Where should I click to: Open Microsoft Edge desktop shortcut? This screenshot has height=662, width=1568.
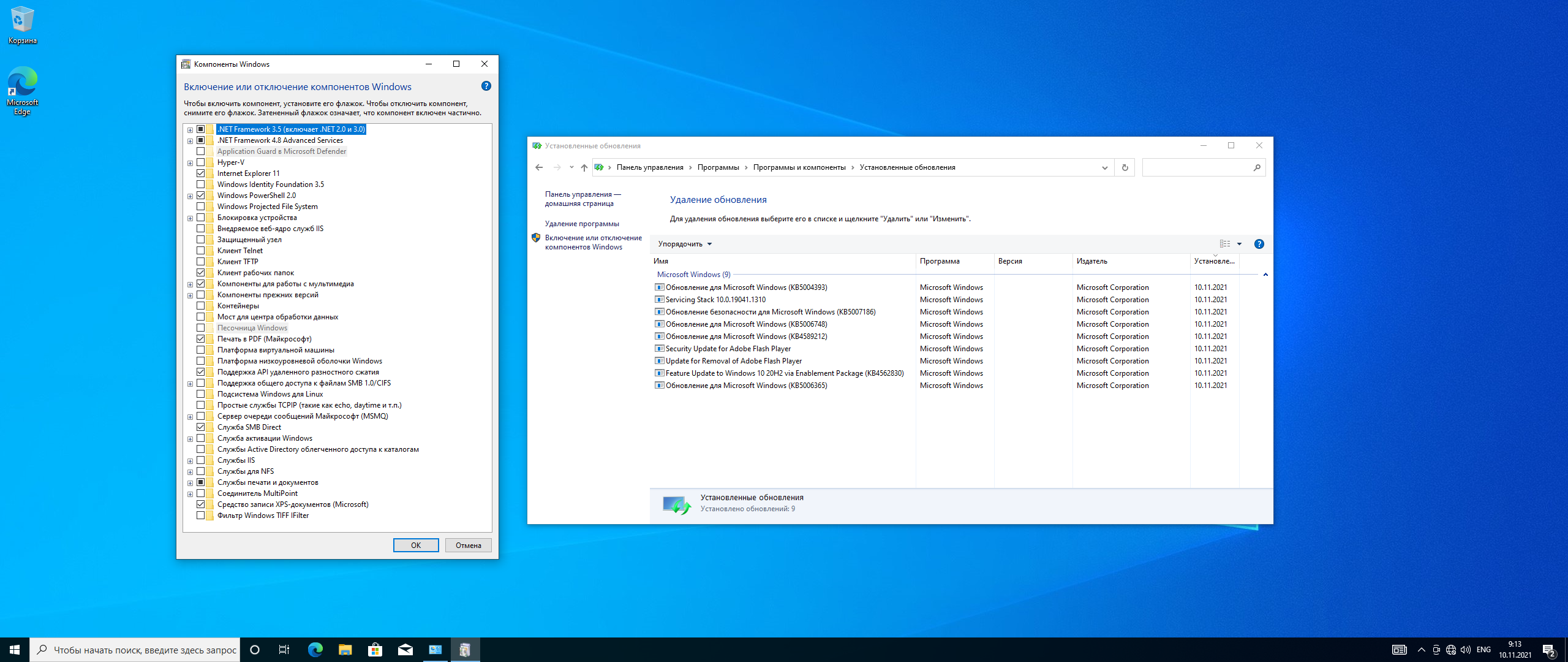click(22, 91)
